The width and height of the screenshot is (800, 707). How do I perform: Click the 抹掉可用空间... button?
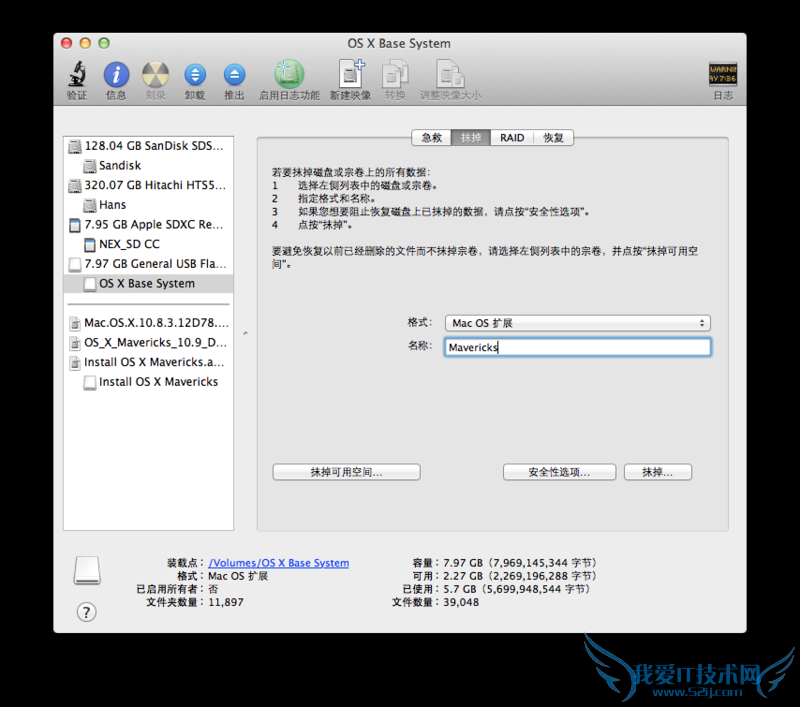(x=345, y=472)
